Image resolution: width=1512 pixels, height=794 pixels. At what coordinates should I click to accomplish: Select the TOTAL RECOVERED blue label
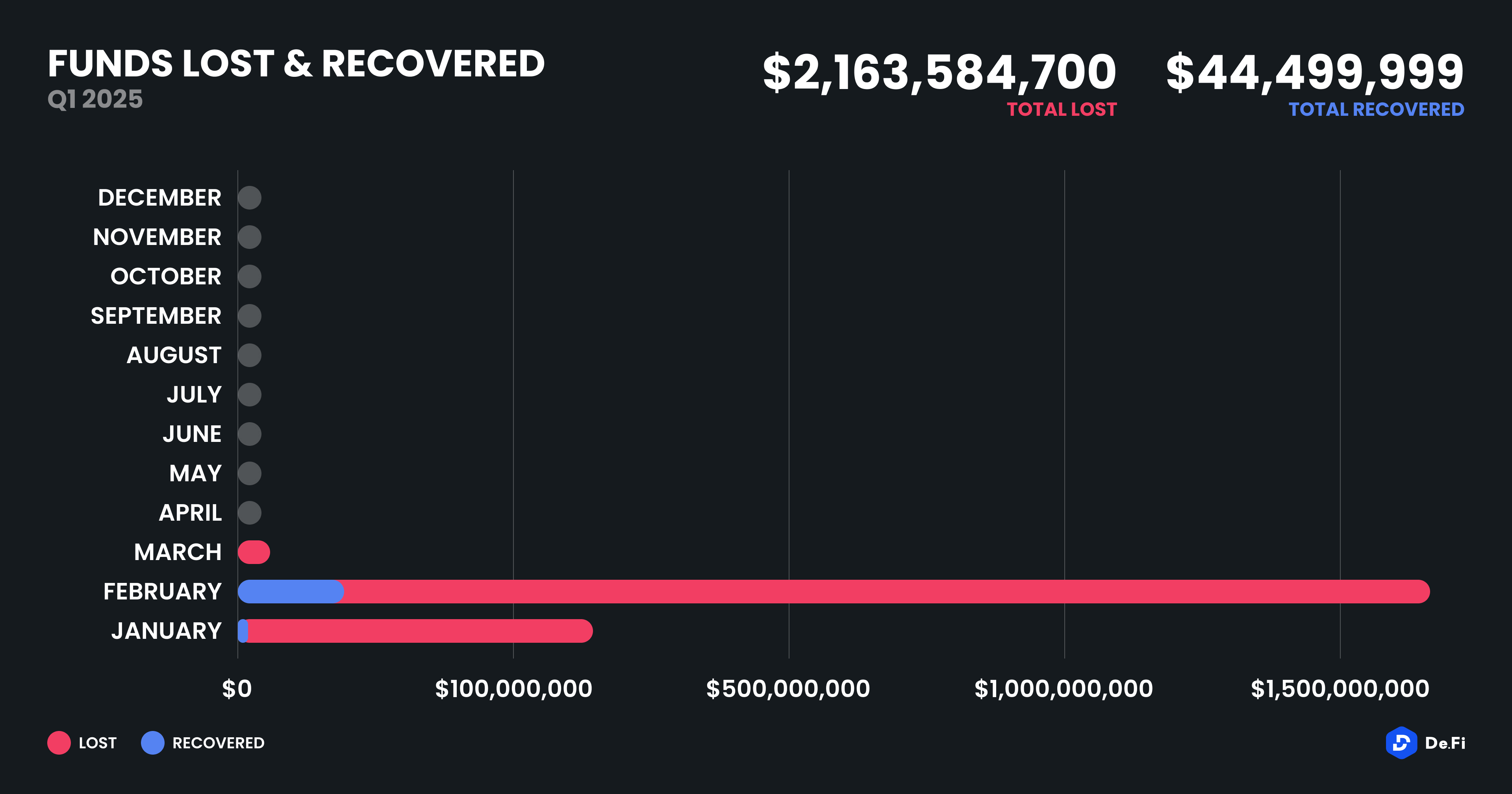click(1376, 109)
